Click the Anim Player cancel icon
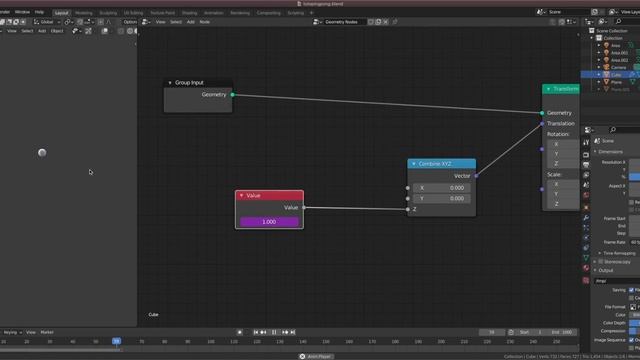Viewport: 640px width, 360px height. pyautogui.click(x=302, y=356)
